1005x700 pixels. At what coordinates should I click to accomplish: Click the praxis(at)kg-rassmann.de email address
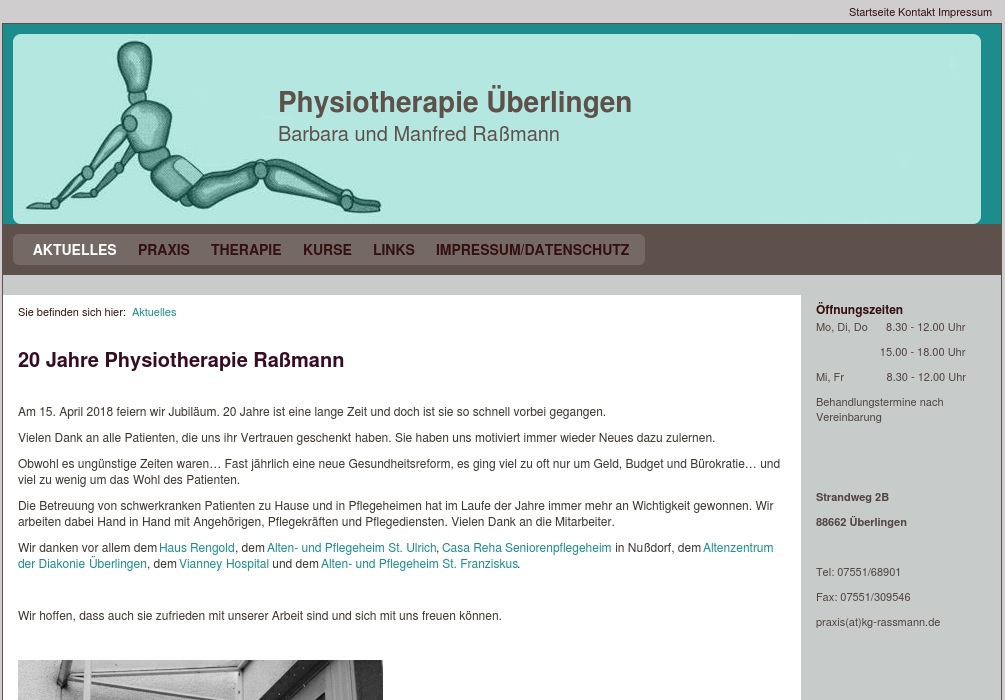pos(877,622)
